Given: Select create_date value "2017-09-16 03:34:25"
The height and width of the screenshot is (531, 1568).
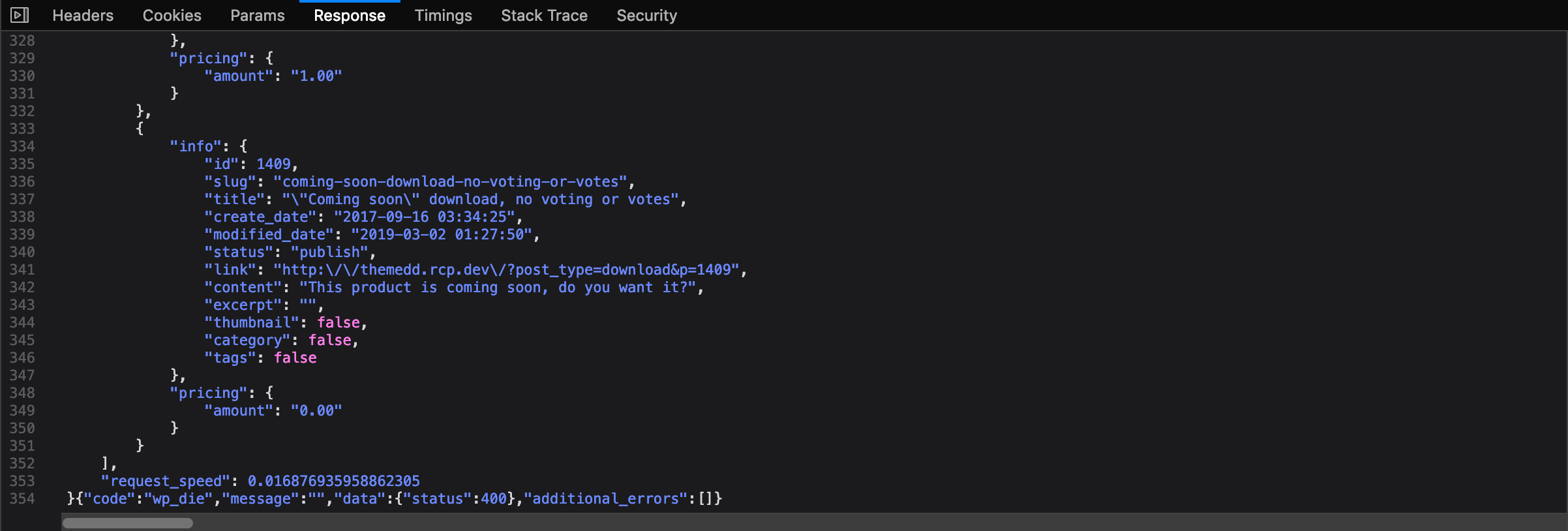Looking at the screenshot, I should 425,217.
